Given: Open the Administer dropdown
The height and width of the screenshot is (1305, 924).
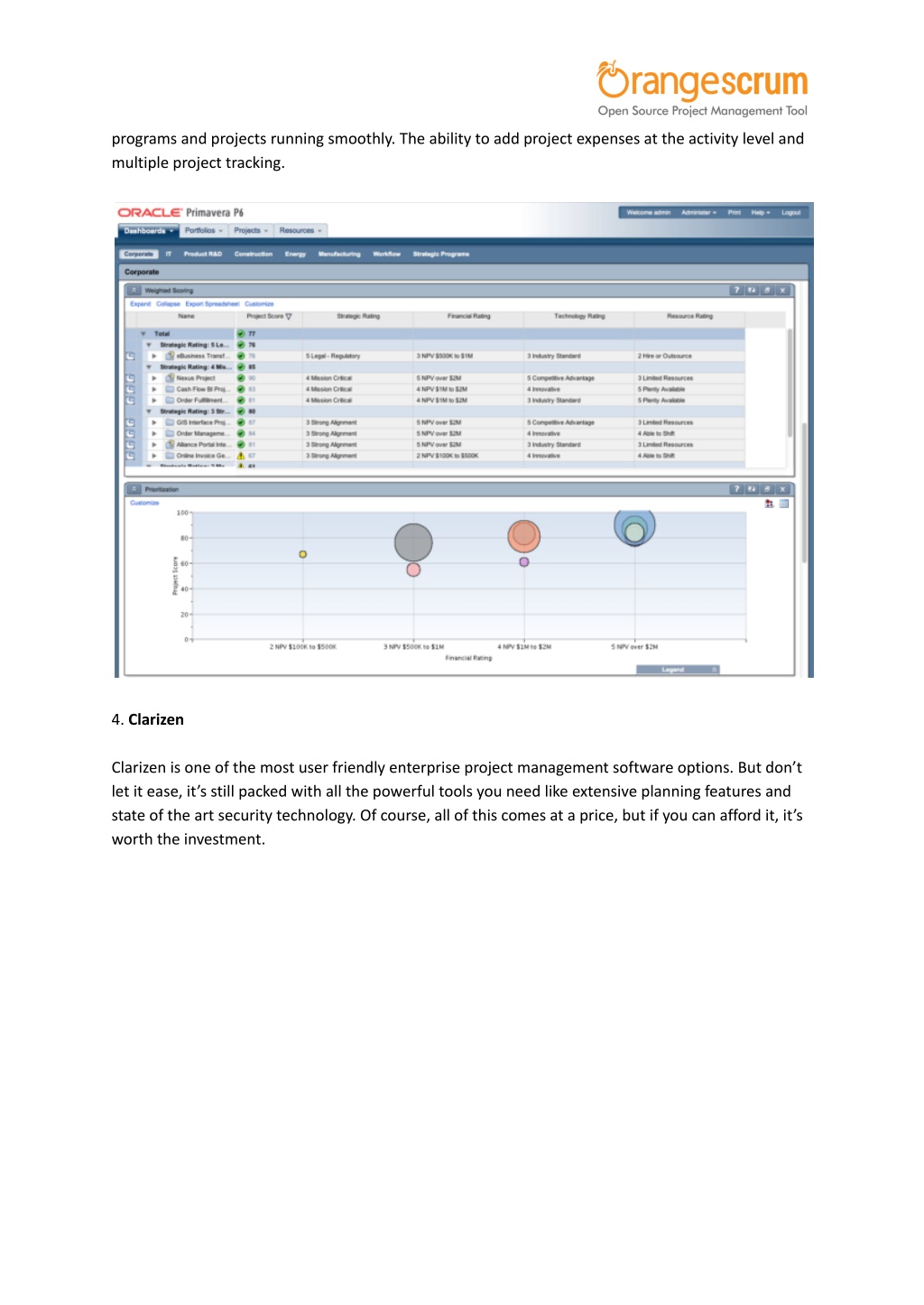Looking at the screenshot, I should click(698, 213).
